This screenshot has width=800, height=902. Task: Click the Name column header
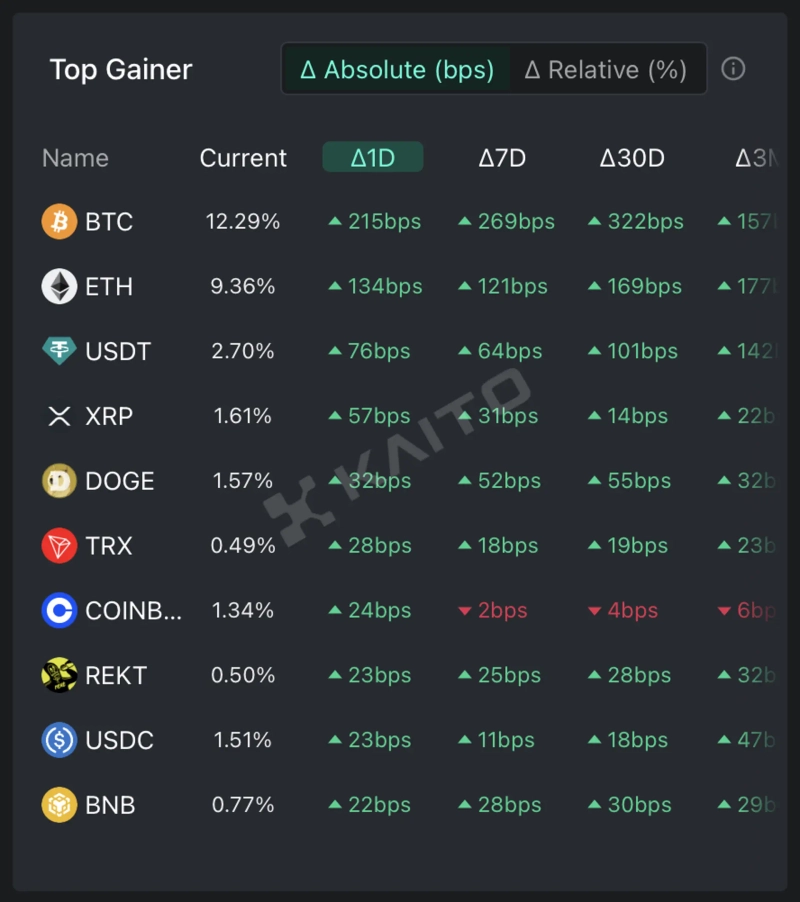tap(75, 158)
